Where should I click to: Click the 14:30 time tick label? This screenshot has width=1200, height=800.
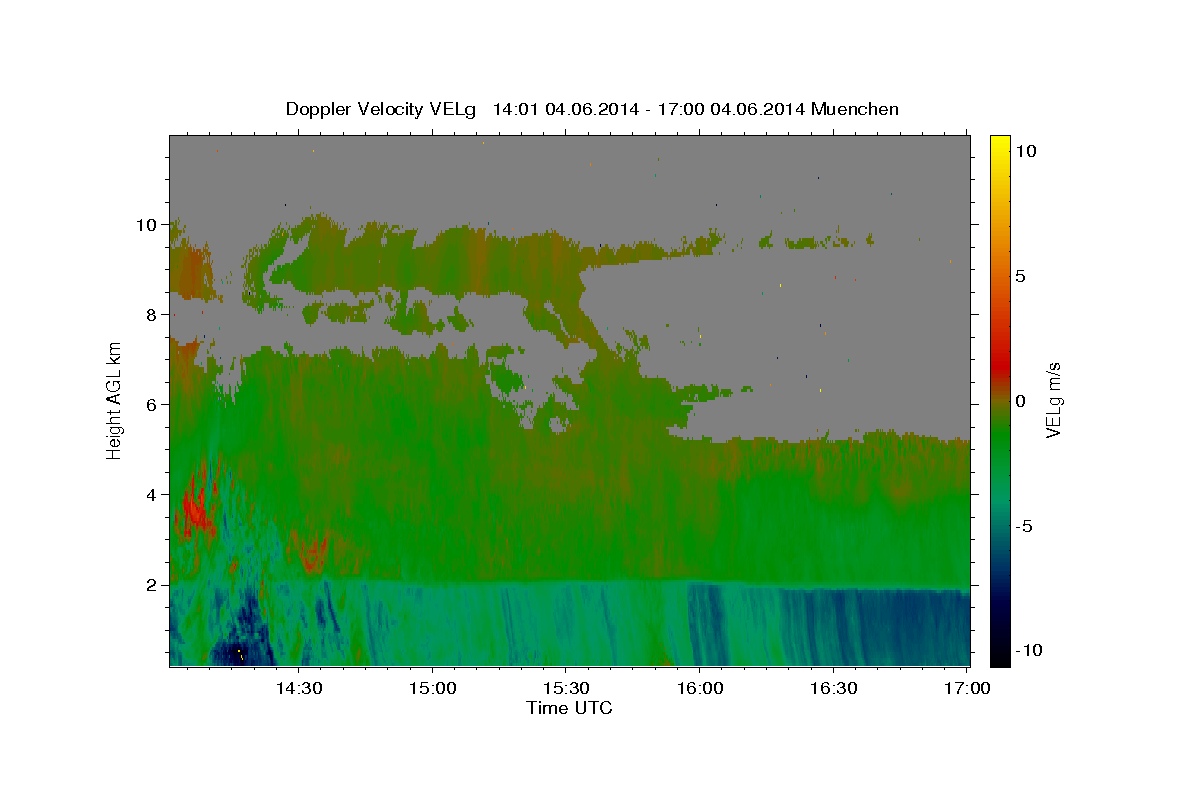pyautogui.click(x=298, y=688)
